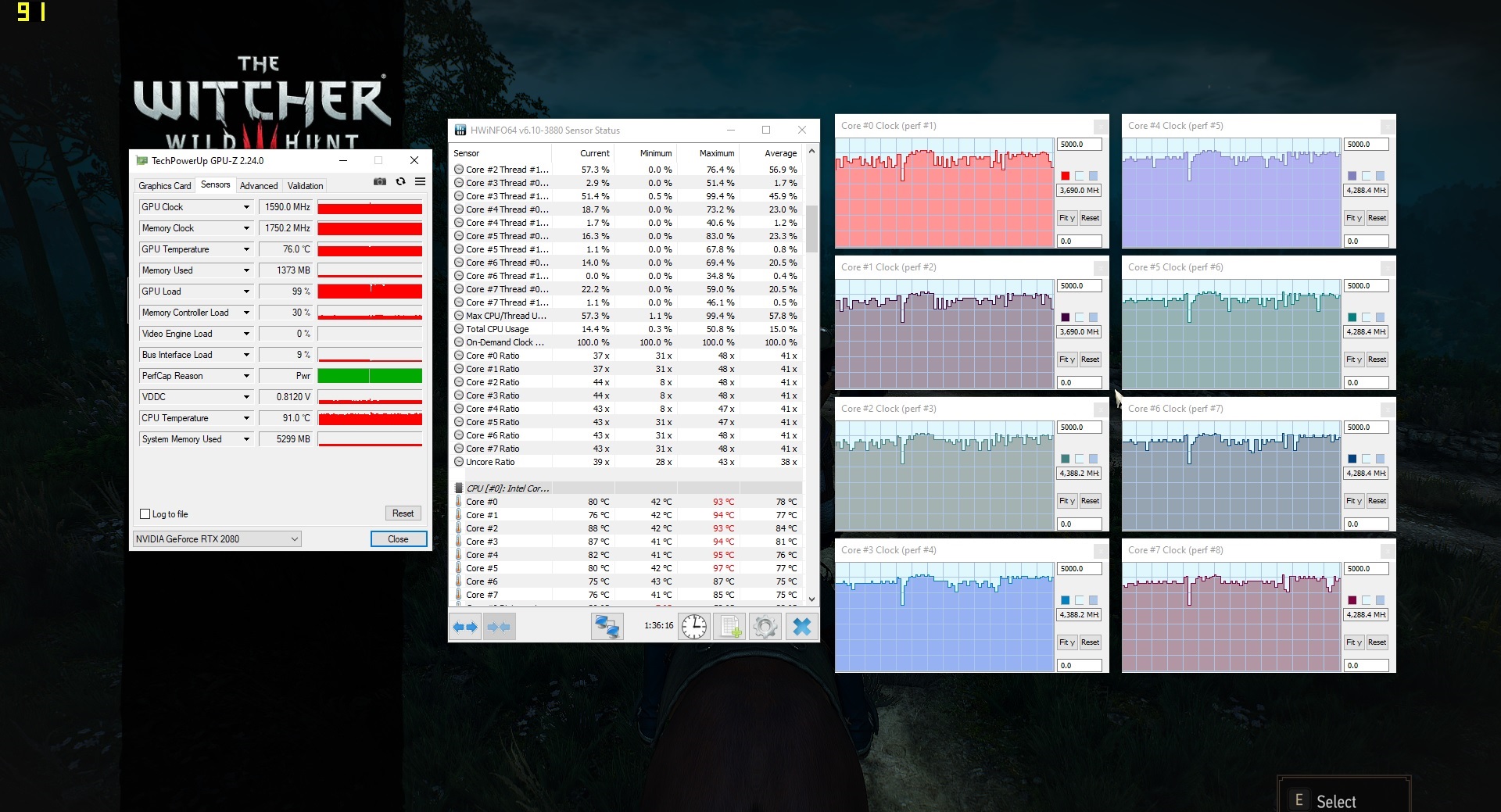This screenshot has height=812, width=1501.
Task: Click navy color swatch in Core #6 graph
Action: tap(1352, 459)
